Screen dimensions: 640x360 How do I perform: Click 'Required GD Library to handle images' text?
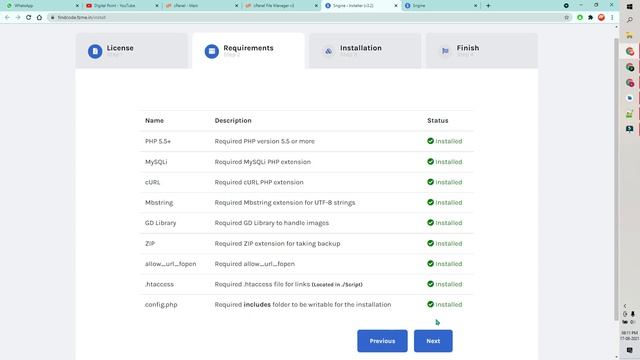point(271,223)
